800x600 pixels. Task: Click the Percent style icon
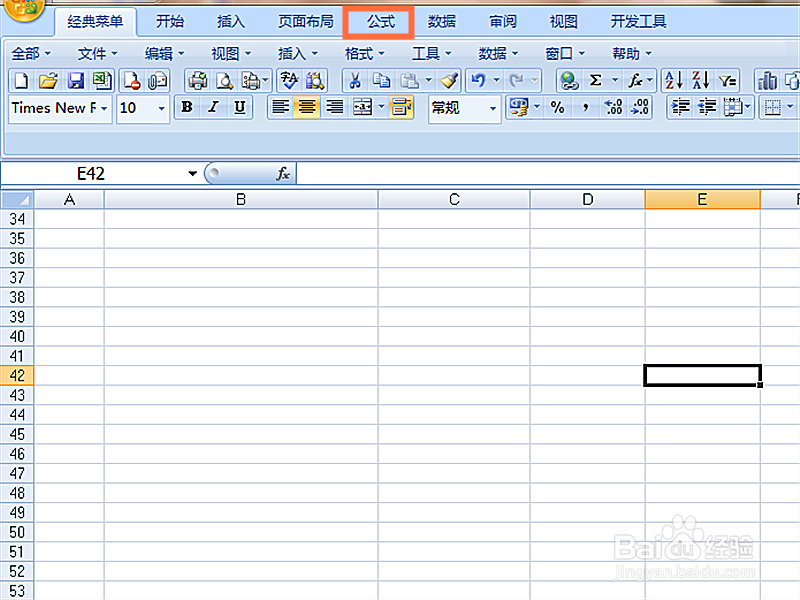click(x=557, y=108)
